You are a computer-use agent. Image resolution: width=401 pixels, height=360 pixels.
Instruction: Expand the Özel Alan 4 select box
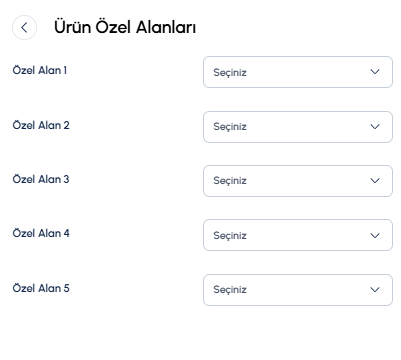point(298,235)
